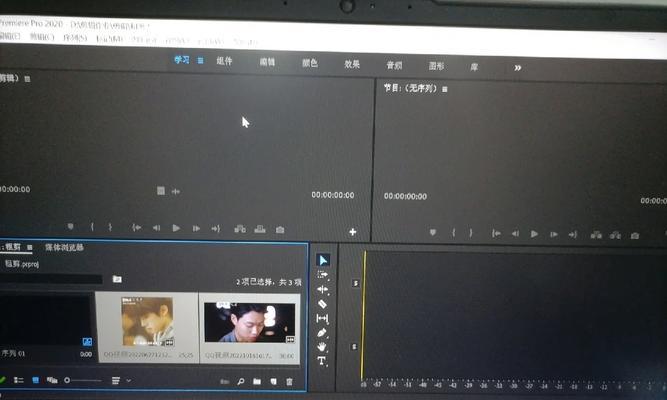The height and width of the screenshot is (400, 667).
Task: Go to Out point in Program monitor
Action: click(x=573, y=234)
